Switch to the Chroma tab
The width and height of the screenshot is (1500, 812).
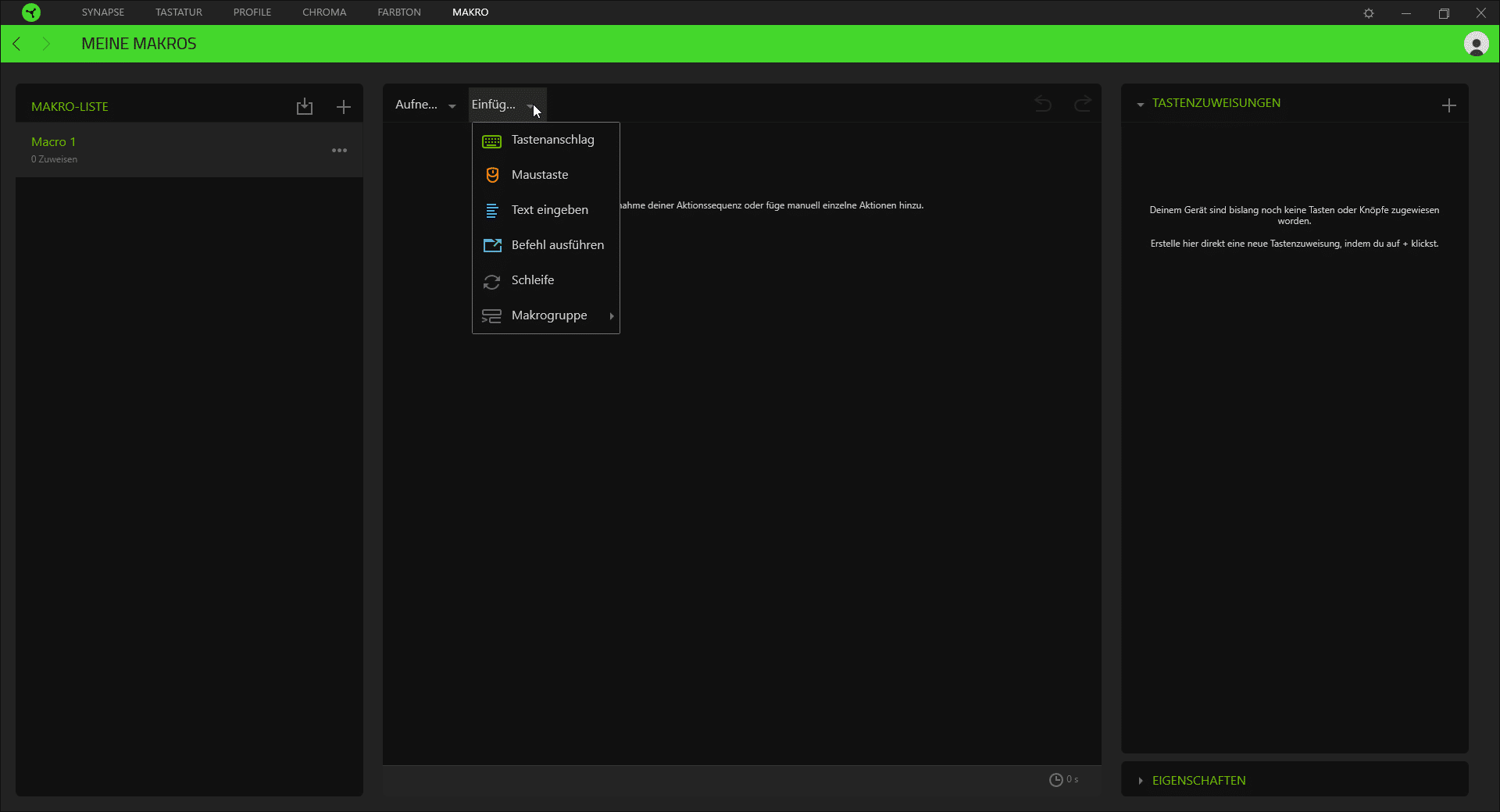click(324, 12)
